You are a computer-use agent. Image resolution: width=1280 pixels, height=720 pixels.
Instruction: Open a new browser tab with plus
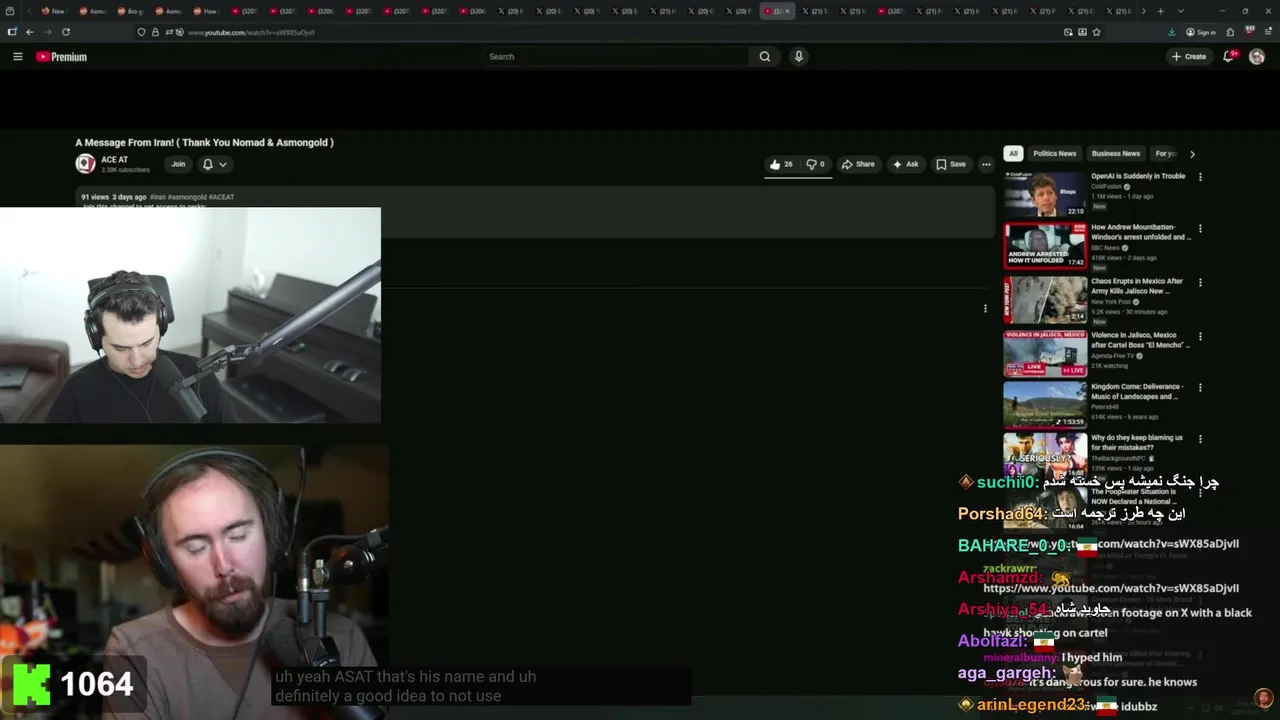point(1160,11)
